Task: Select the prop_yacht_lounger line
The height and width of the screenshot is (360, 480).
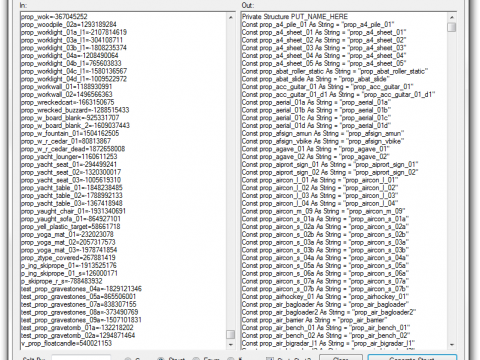Action: 69,157
